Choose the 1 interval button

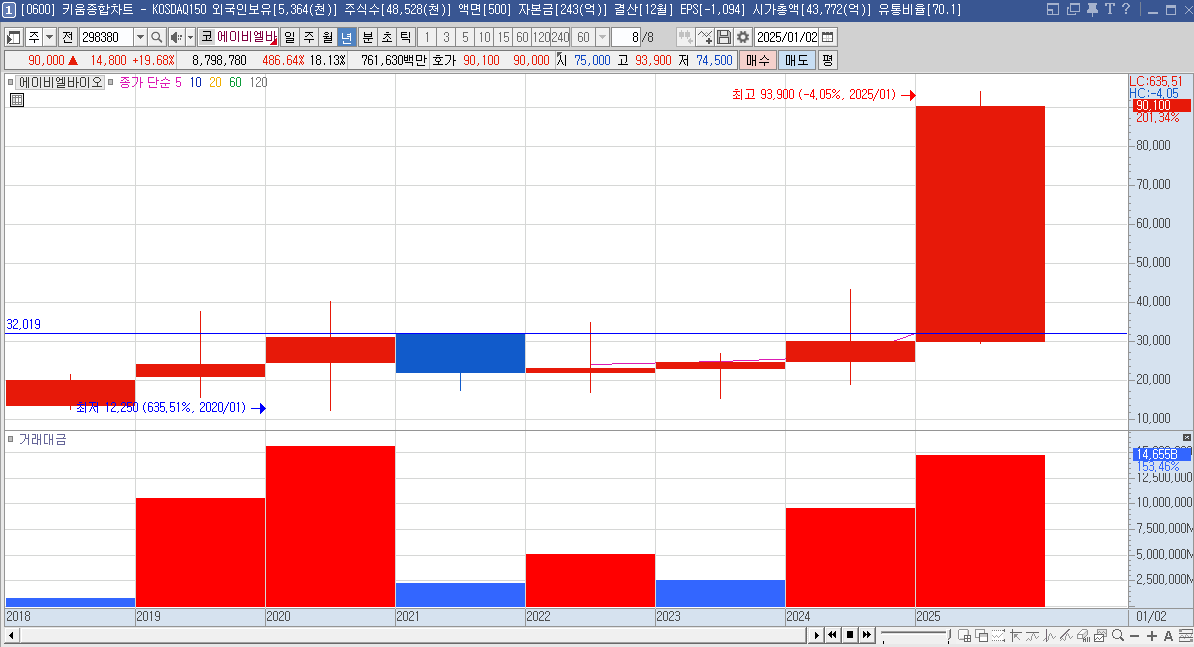[427, 37]
